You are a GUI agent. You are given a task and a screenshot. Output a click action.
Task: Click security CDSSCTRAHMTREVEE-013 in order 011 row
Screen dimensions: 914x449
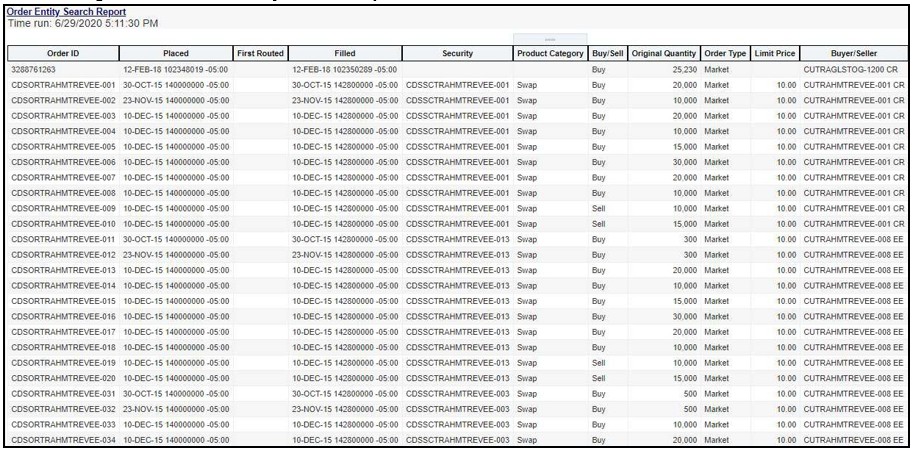(458, 239)
